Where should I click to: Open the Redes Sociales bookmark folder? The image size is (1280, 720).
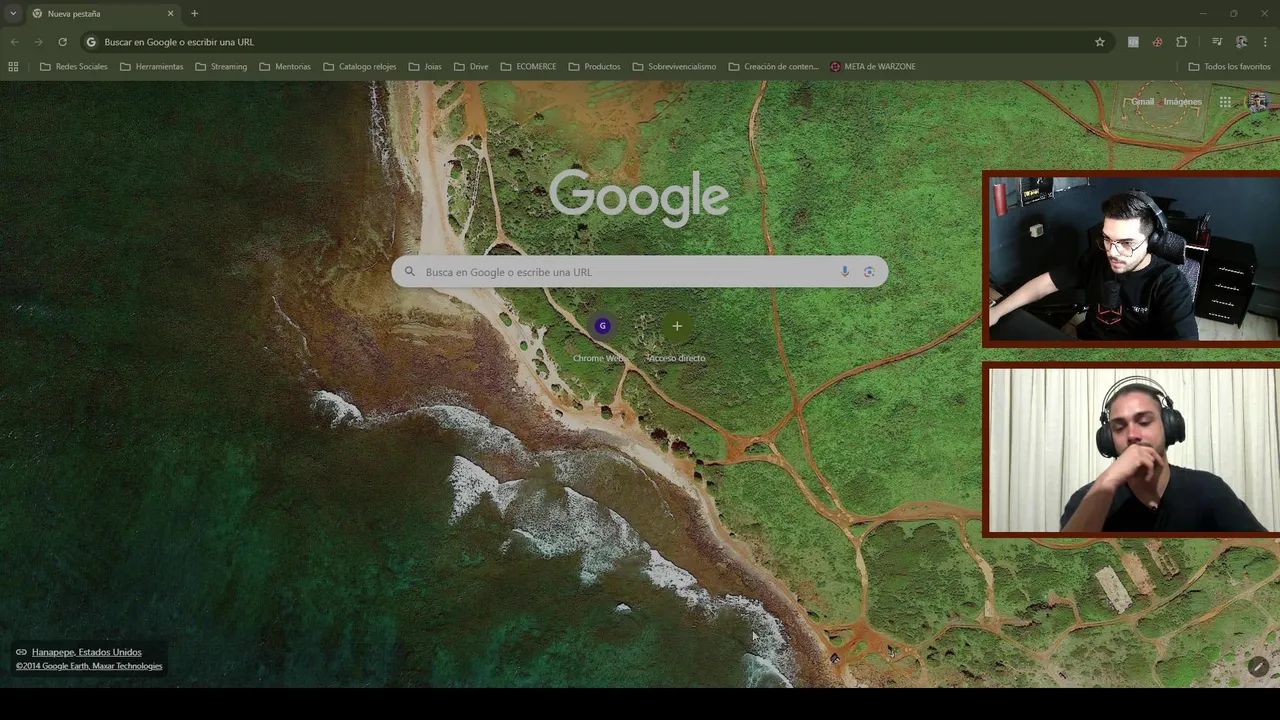tap(73, 67)
